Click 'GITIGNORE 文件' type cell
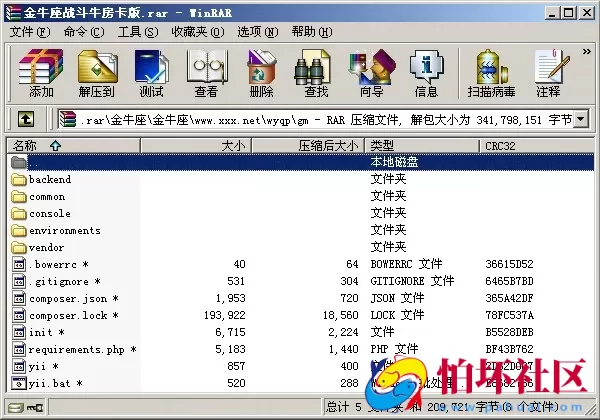The width and height of the screenshot is (600, 420). pyautogui.click(x=412, y=281)
